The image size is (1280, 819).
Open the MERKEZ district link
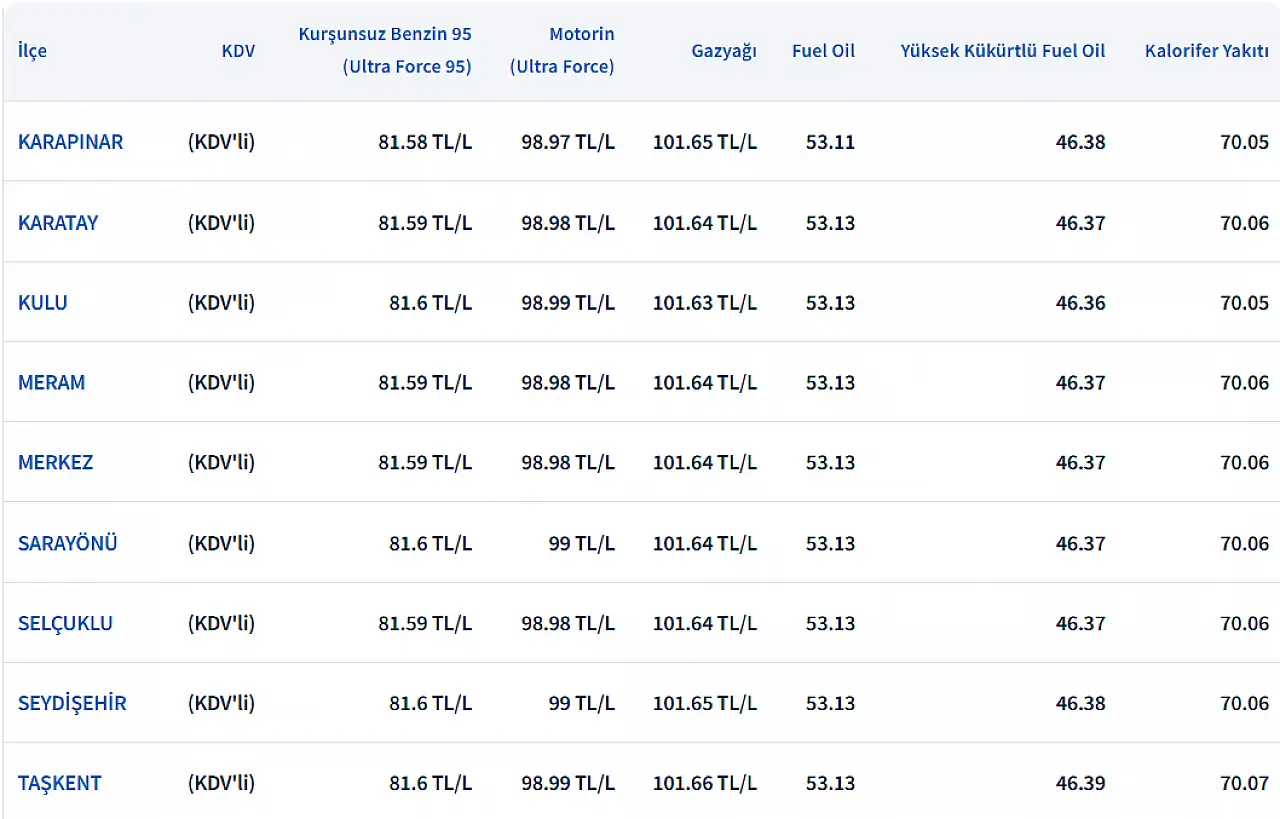click(x=55, y=463)
